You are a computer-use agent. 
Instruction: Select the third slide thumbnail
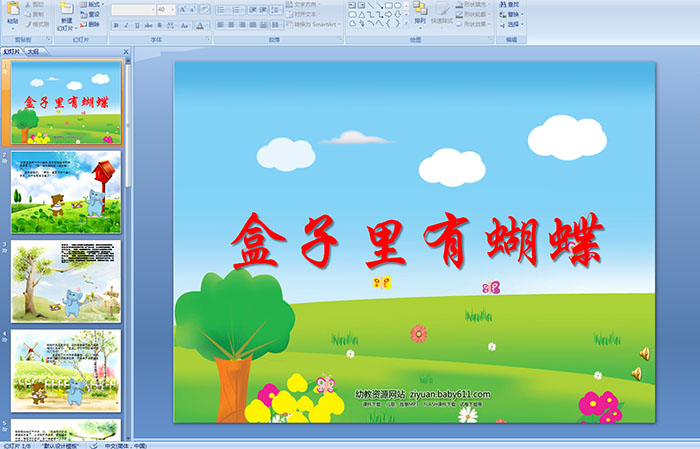coord(66,281)
